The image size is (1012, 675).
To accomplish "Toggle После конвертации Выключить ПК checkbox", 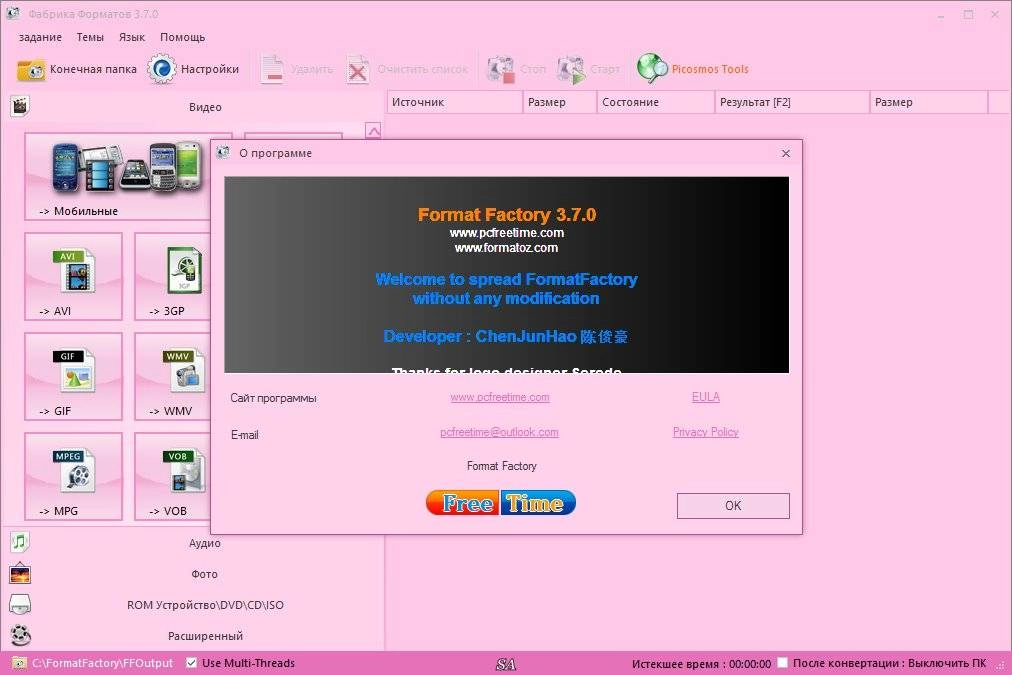I will pos(782,663).
